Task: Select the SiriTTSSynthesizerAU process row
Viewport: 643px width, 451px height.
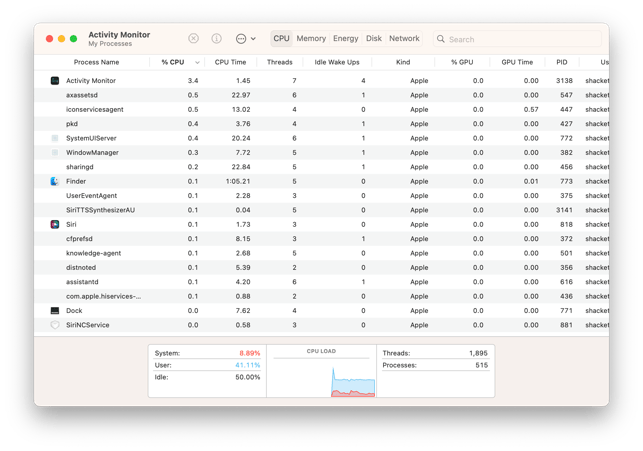Action: (322, 210)
